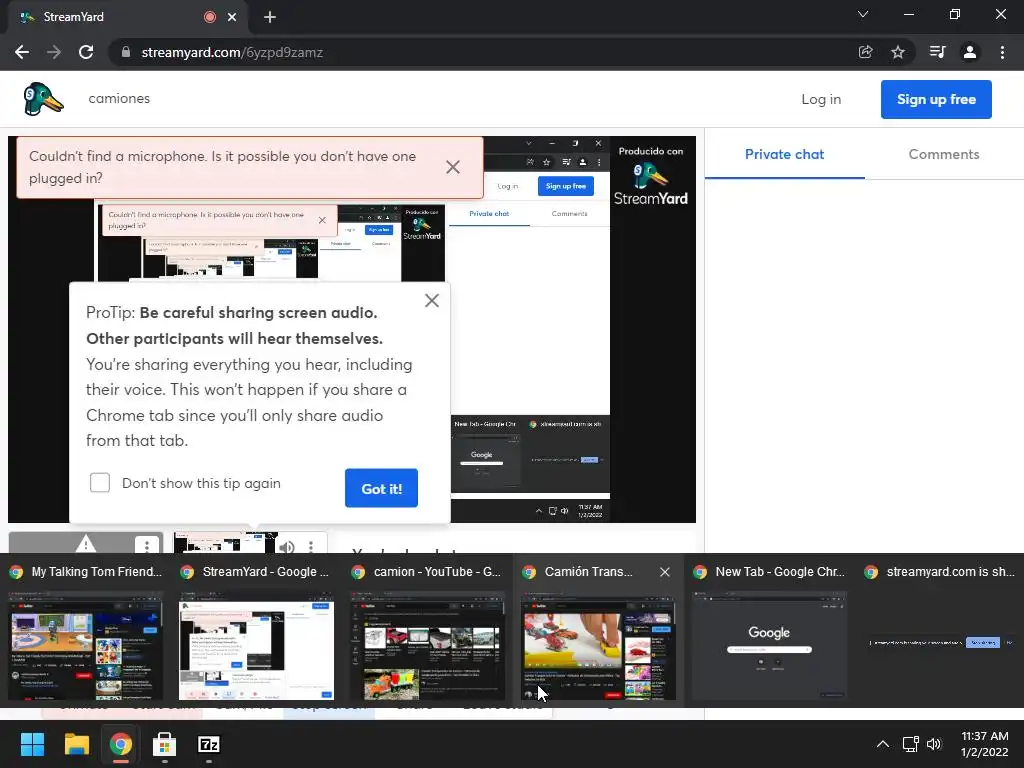Open the clock showing 11:37 AM

985,744
